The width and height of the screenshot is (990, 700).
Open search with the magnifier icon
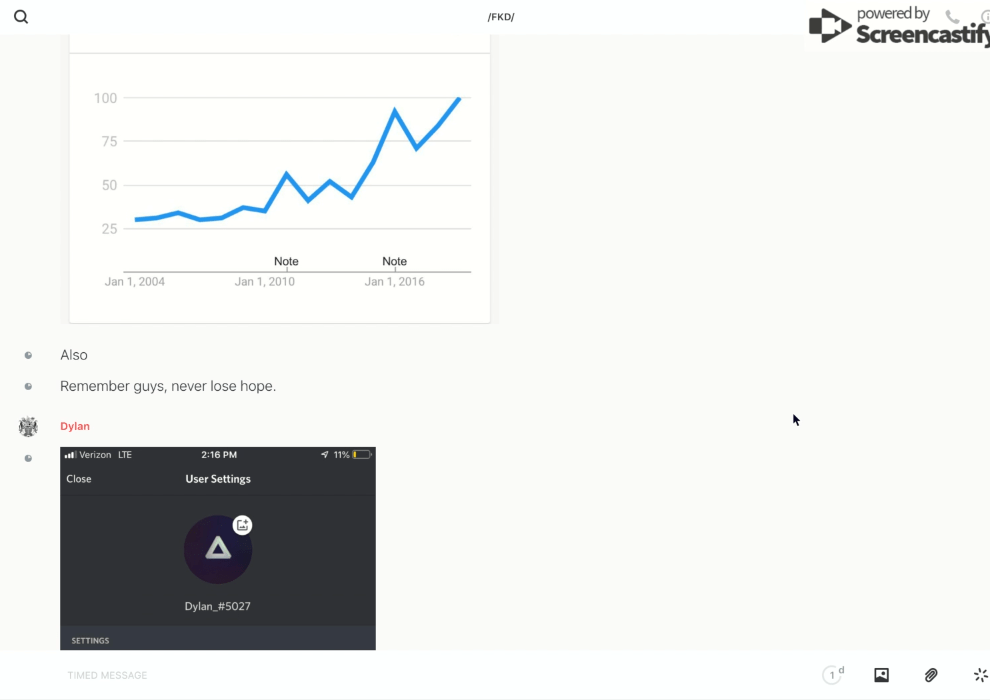click(21, 17)
